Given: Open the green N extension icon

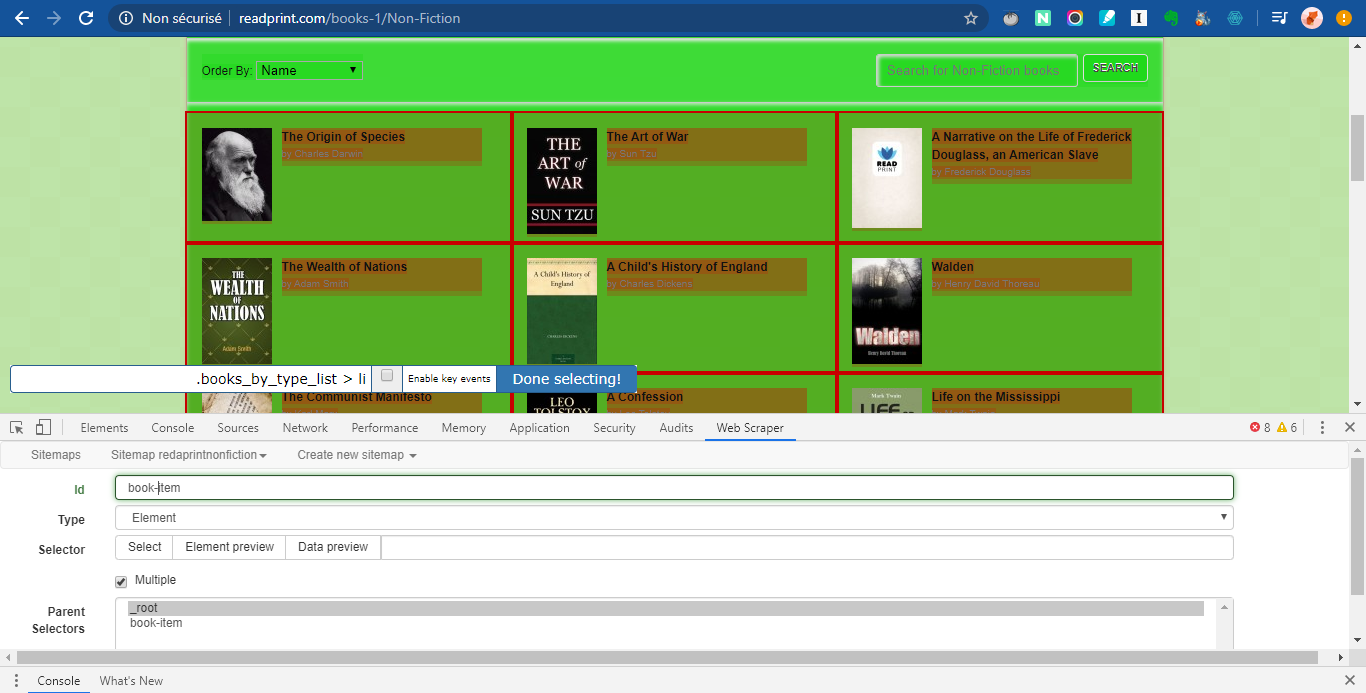Looking at the screenshot, I should point(1043,18).
